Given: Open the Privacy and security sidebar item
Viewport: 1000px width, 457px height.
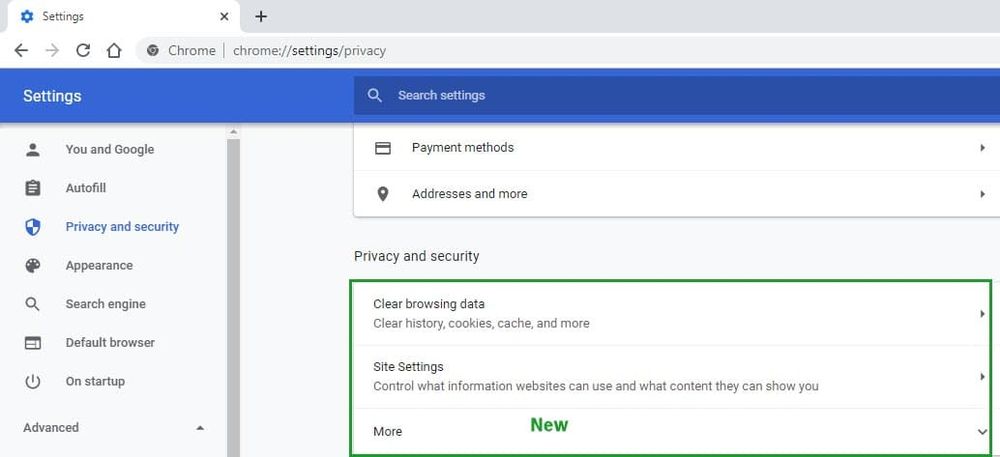Looking at the screenshot, I should click(x=122, y=227).
